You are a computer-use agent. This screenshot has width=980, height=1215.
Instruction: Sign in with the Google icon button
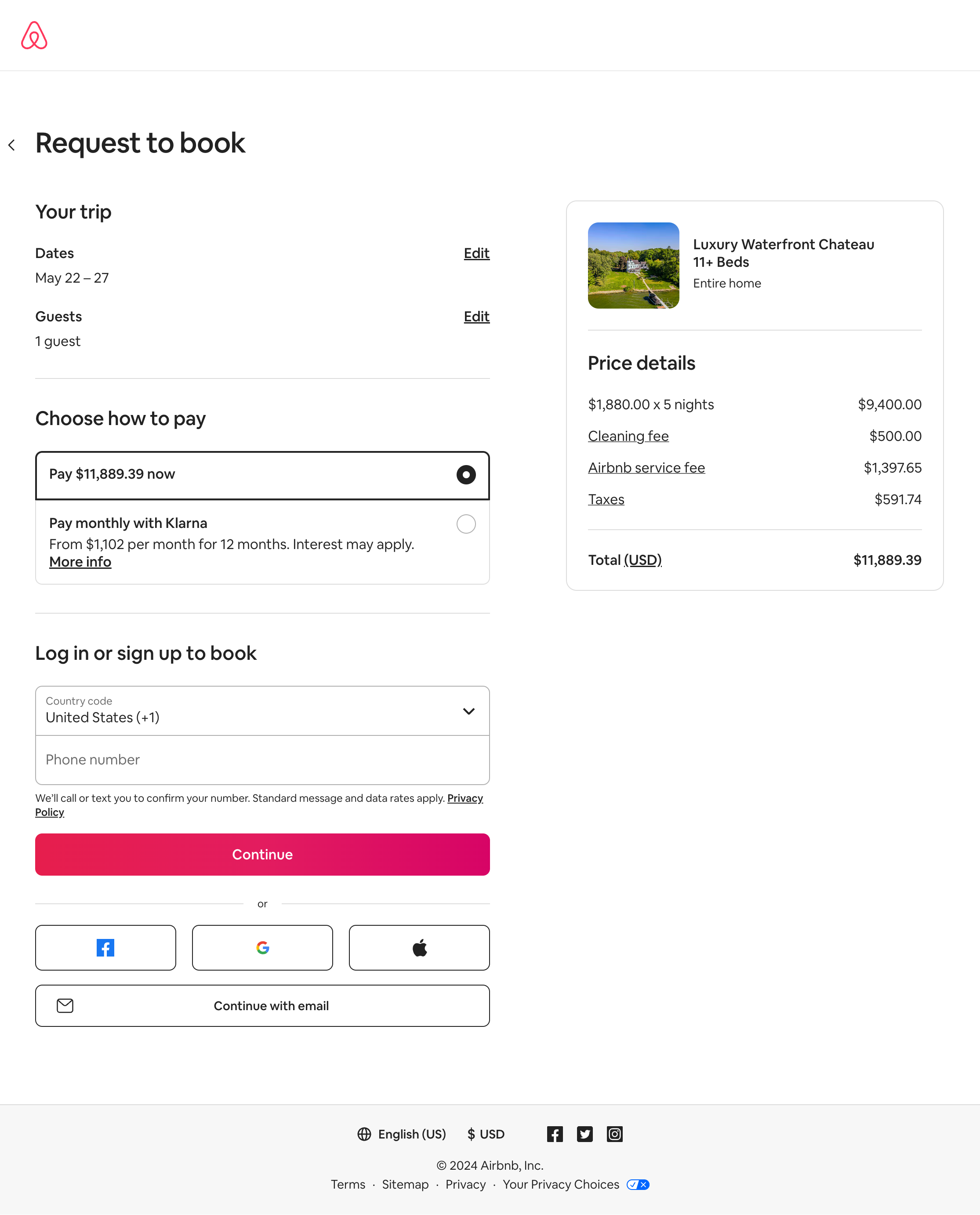(262, 947)
